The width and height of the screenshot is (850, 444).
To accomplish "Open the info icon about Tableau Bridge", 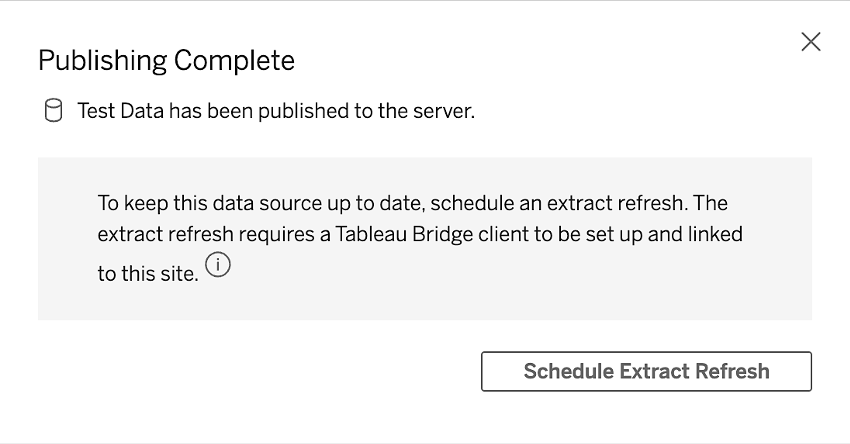I will [216, 267].
